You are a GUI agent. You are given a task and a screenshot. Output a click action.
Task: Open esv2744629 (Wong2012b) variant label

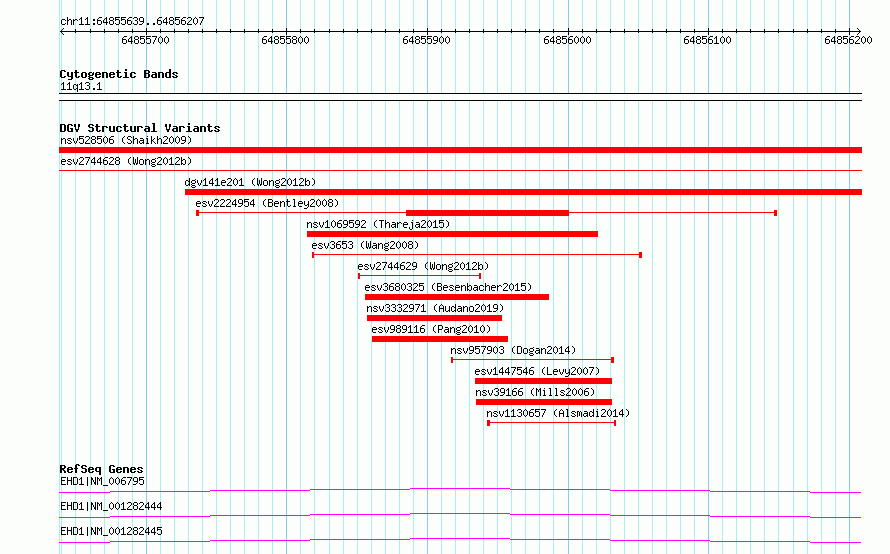(x=423, y=266)
